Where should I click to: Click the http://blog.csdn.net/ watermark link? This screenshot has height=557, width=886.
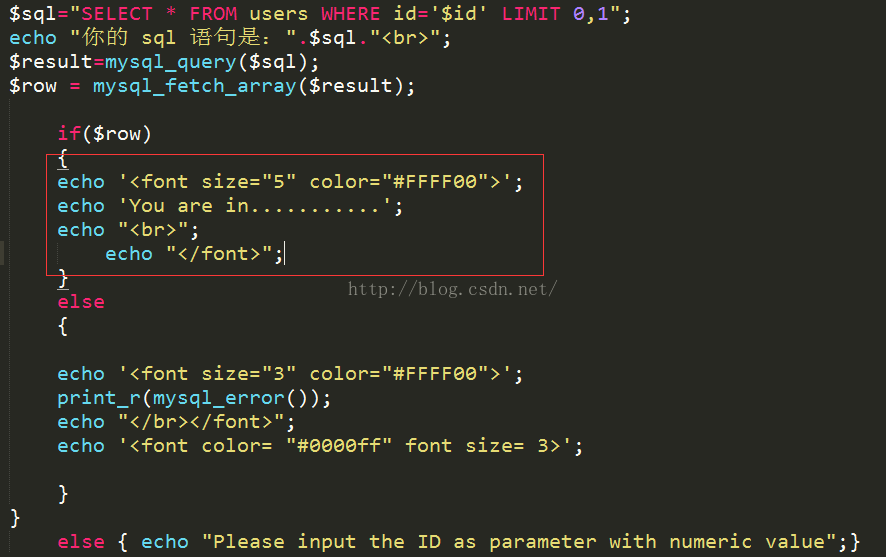tap(453, 289)
